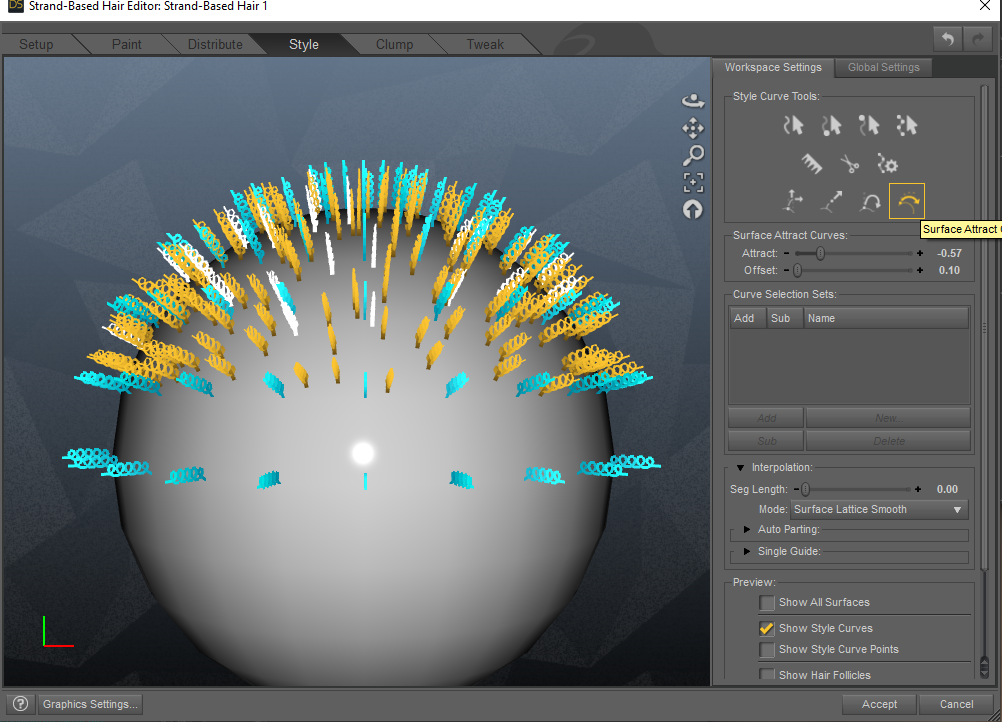The image size is (1002, 722).
Task: Click the plus button of Offset slider
Action: [920, 270]
